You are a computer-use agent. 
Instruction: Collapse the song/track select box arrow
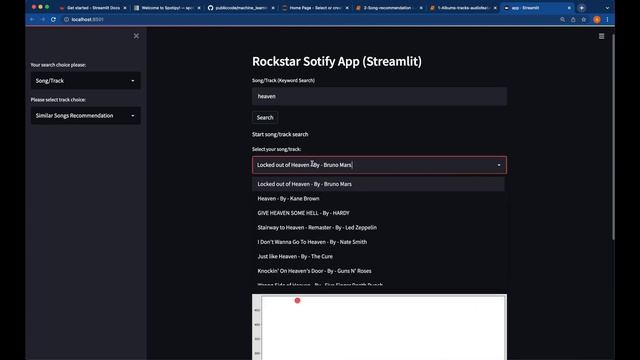[498, 165]
